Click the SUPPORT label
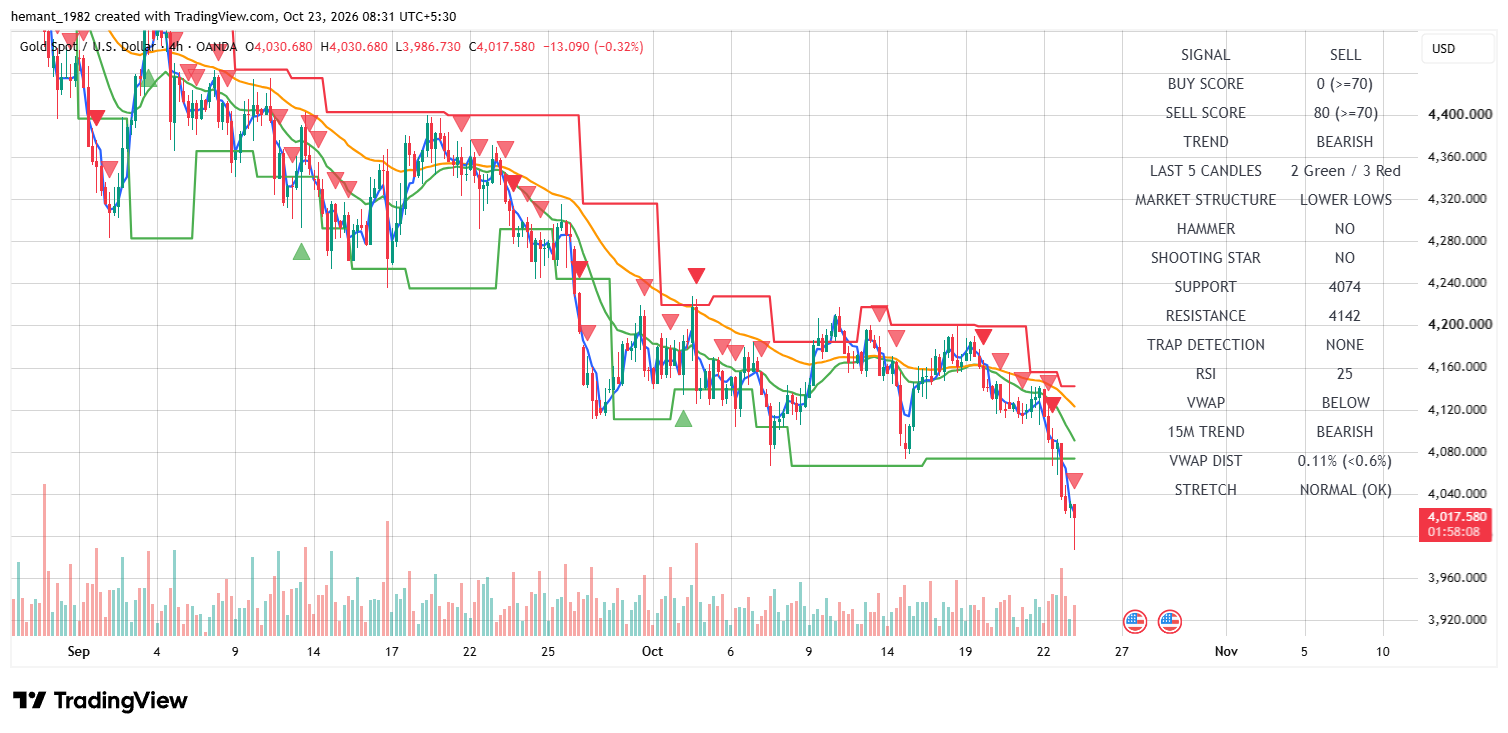Image resolution: width=1508 pixels, height=733 pixels. tap(1205, 287)
